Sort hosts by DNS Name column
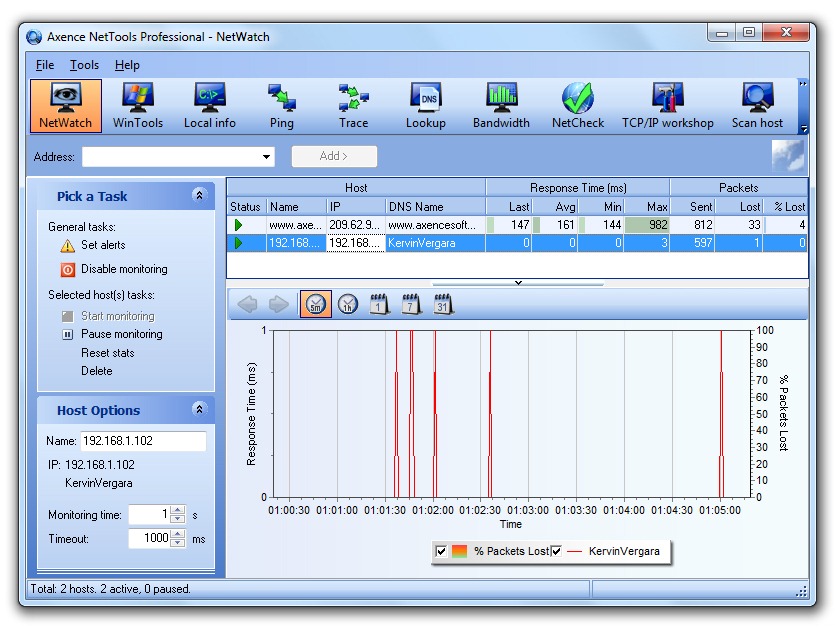Viewport: 837px width, 628px height. coord(435,207)
